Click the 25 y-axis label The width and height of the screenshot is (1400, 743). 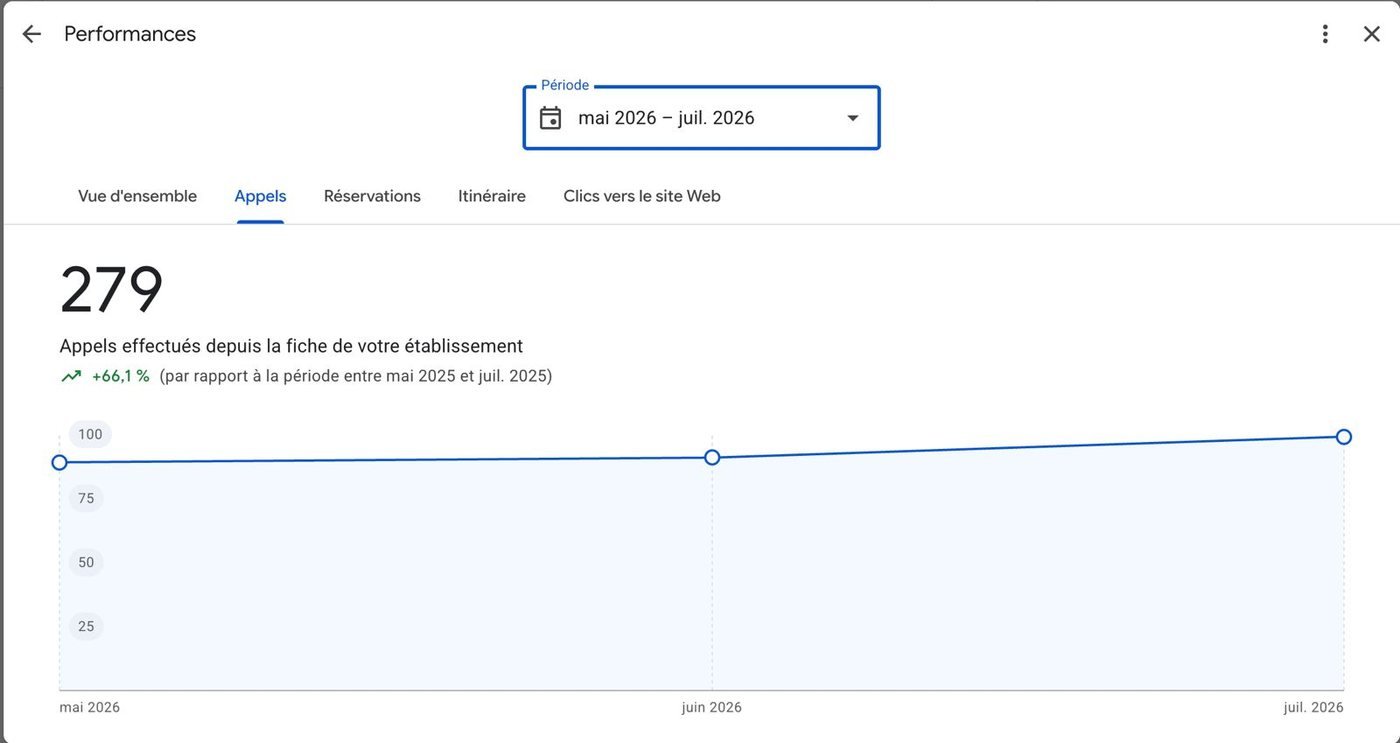(x=86, y=626)
